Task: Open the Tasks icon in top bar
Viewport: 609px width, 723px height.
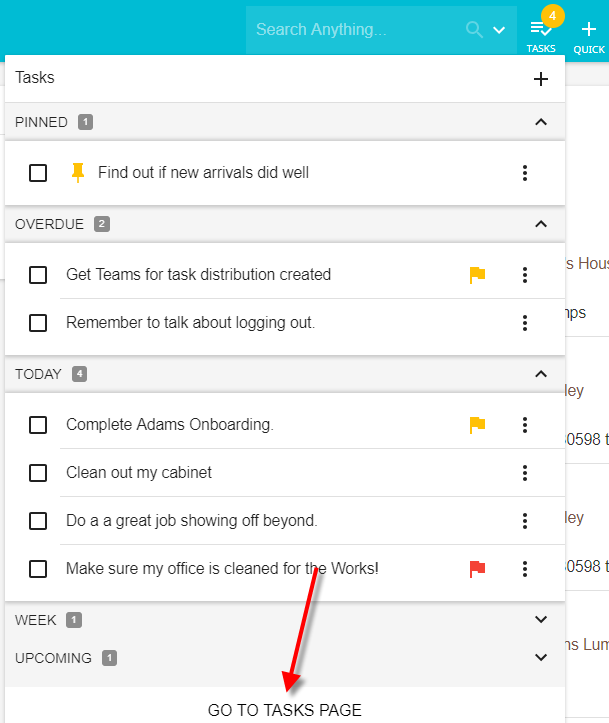Action: (541, 32)
